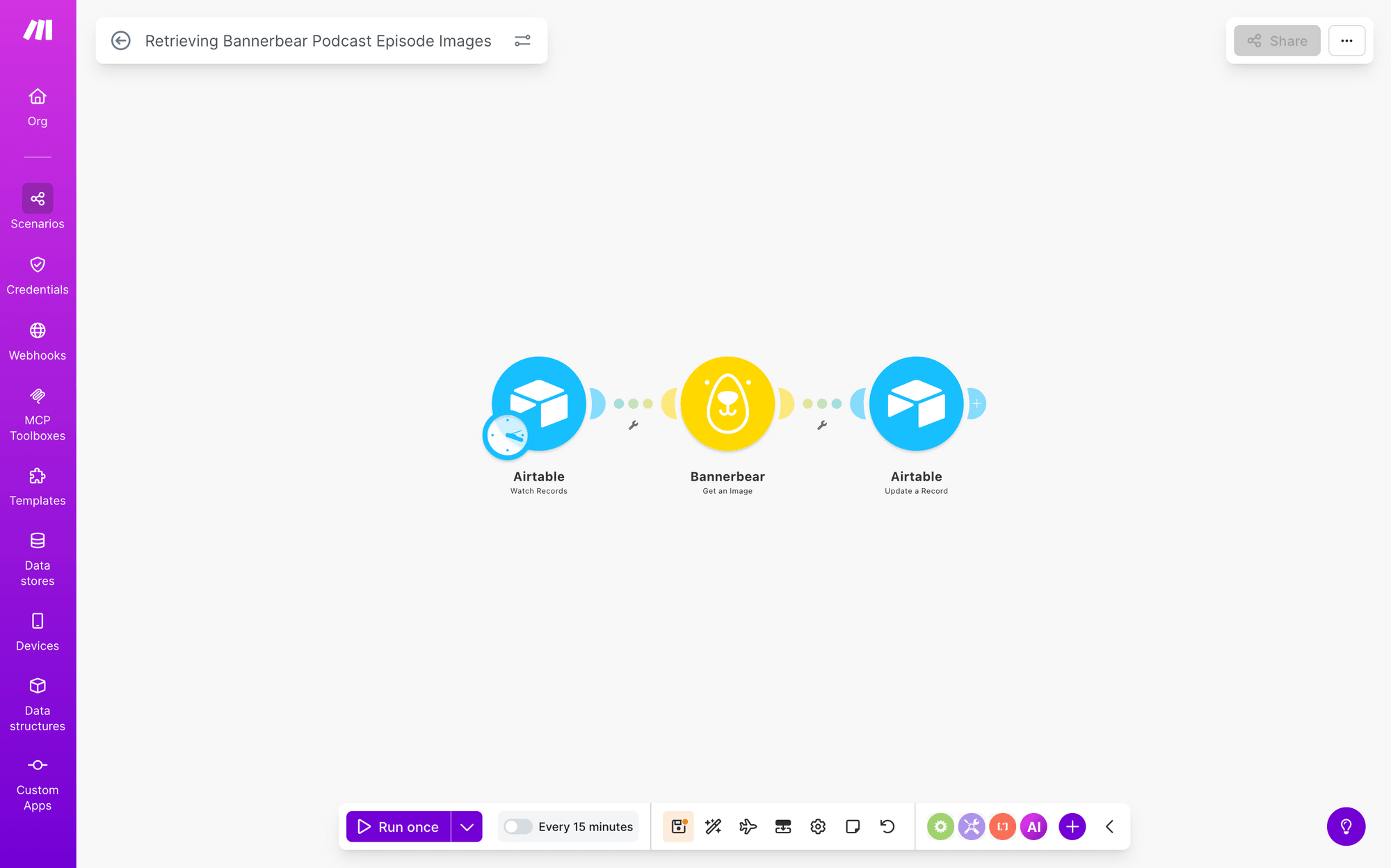Viewport: 1391px width, 868px height.
Task: Click the save scenario icon
Action: pyautogui.click(x=678, y=826)
